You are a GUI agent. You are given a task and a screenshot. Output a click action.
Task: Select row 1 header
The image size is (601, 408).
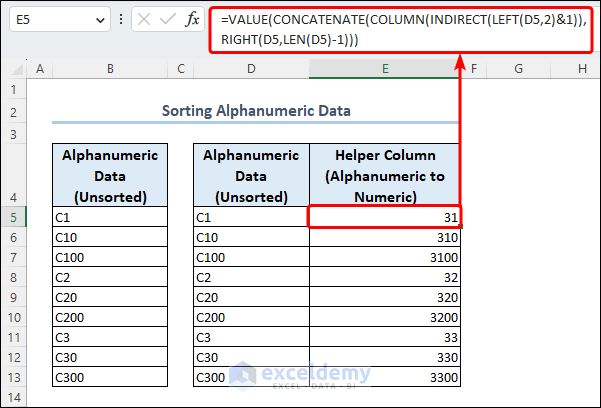(13, 89)
